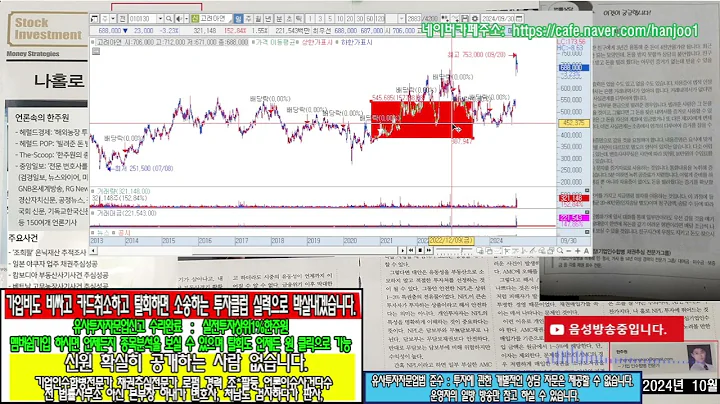The image size is (720, 404).
Task: Toggle the 뉴스 marker in bottom panel
Action: pos(93,233)
